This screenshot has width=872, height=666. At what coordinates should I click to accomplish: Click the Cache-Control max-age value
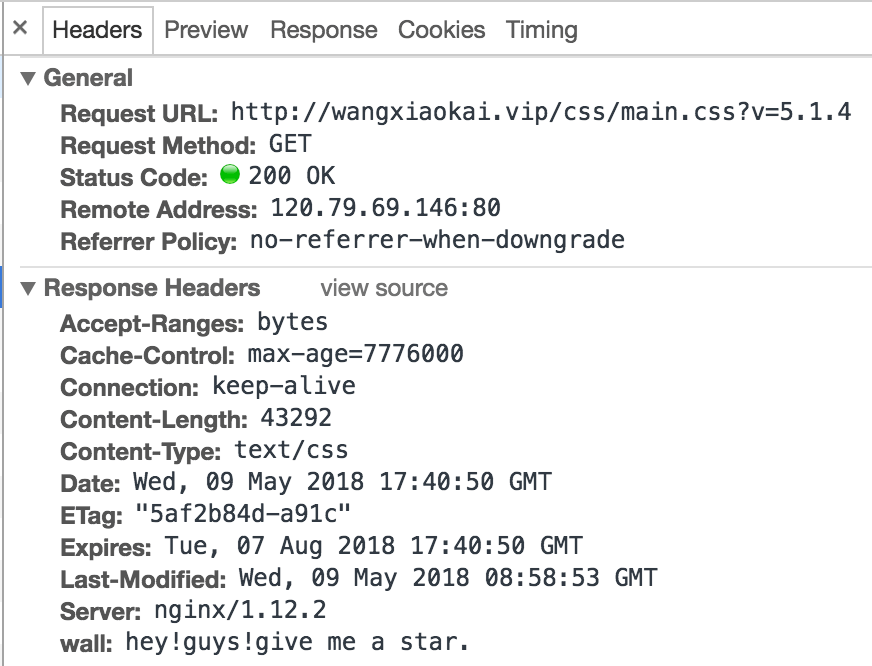pyautogui.click(x=355, y=354)
